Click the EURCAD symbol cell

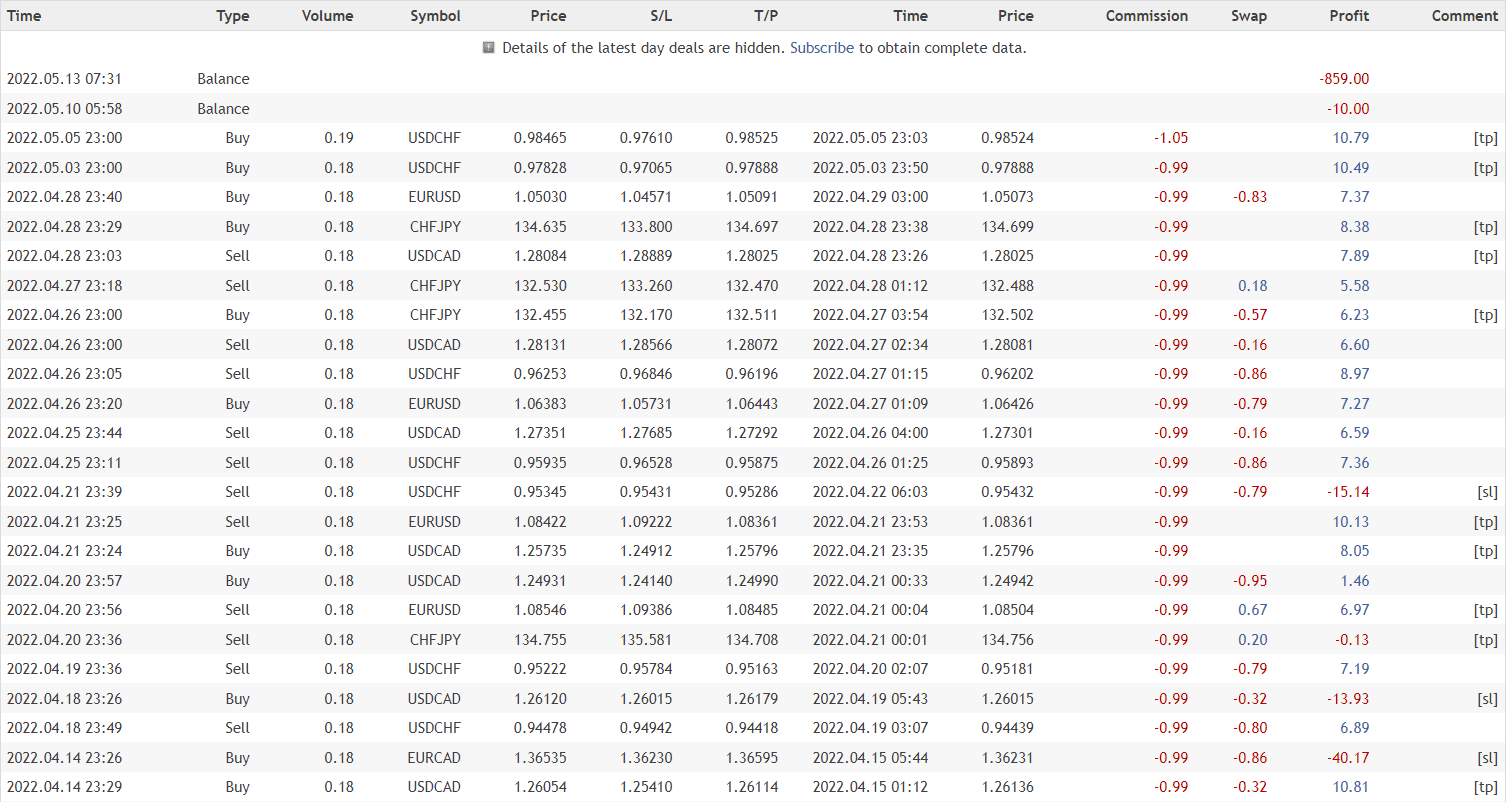434,758
